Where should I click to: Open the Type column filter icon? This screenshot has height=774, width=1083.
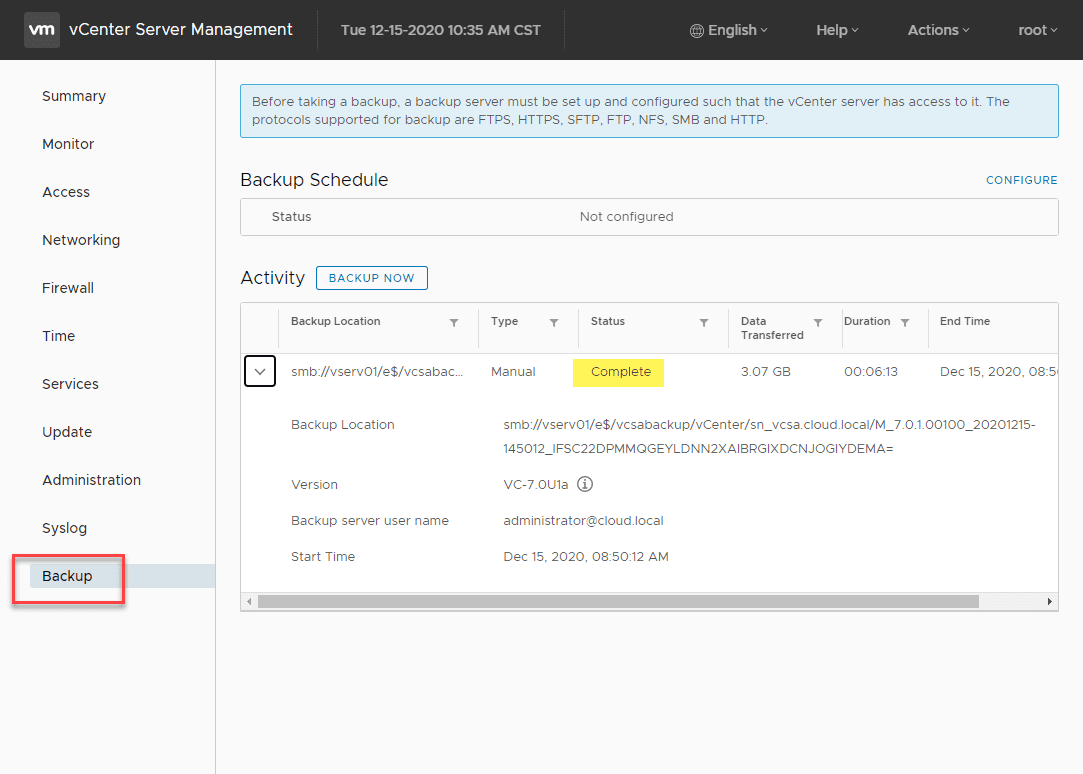pos(553,324)
